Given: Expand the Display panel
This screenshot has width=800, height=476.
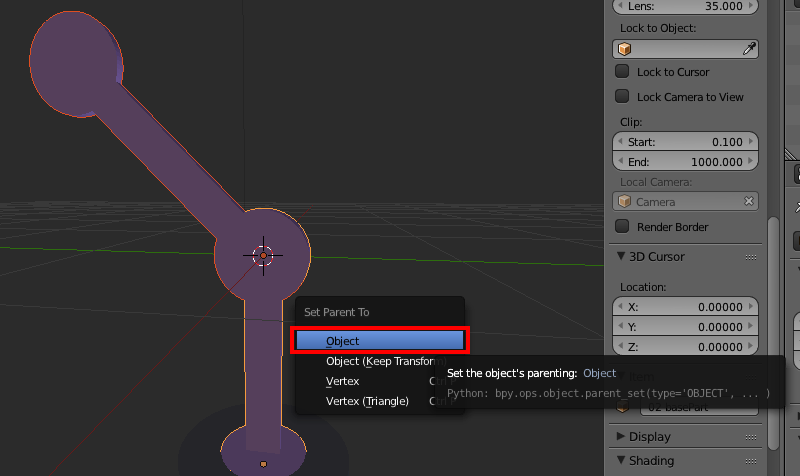Looking at the screenshot, I should coord(621,436).
